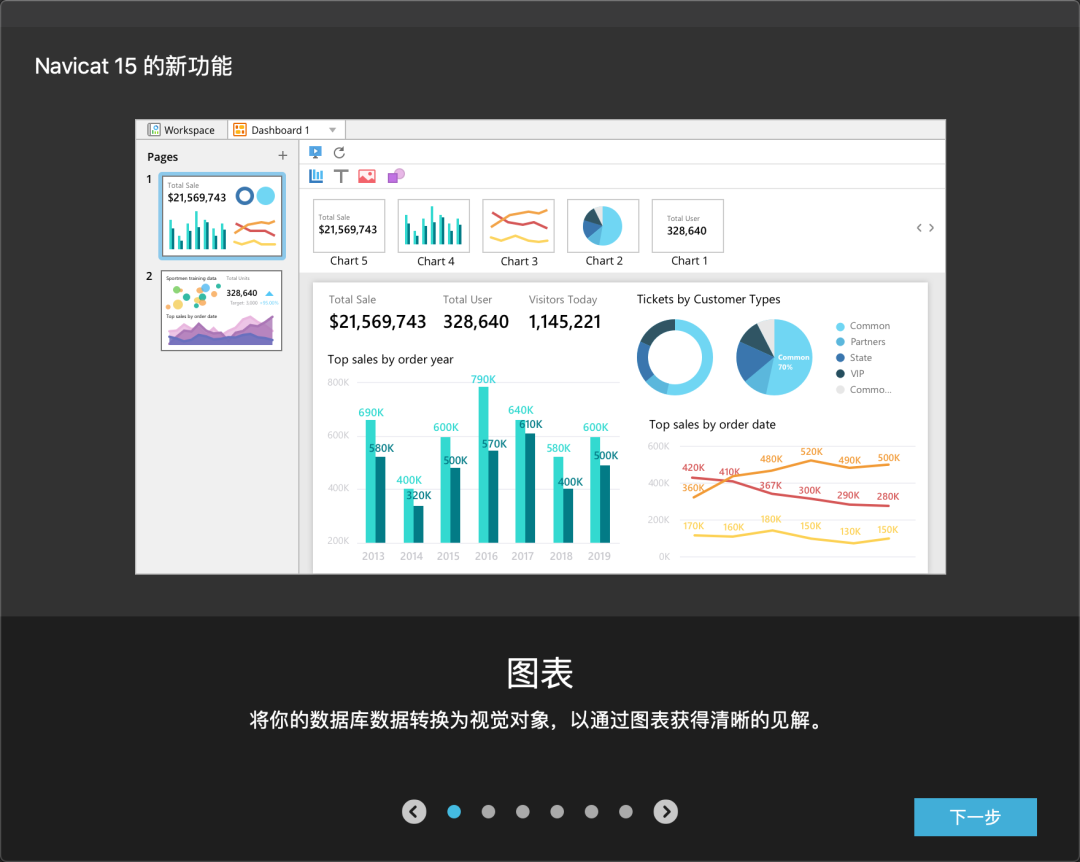Screen dimensions: 1080x862
Task: Click the 790K bar label for 2016
Action: click(483, 379)
